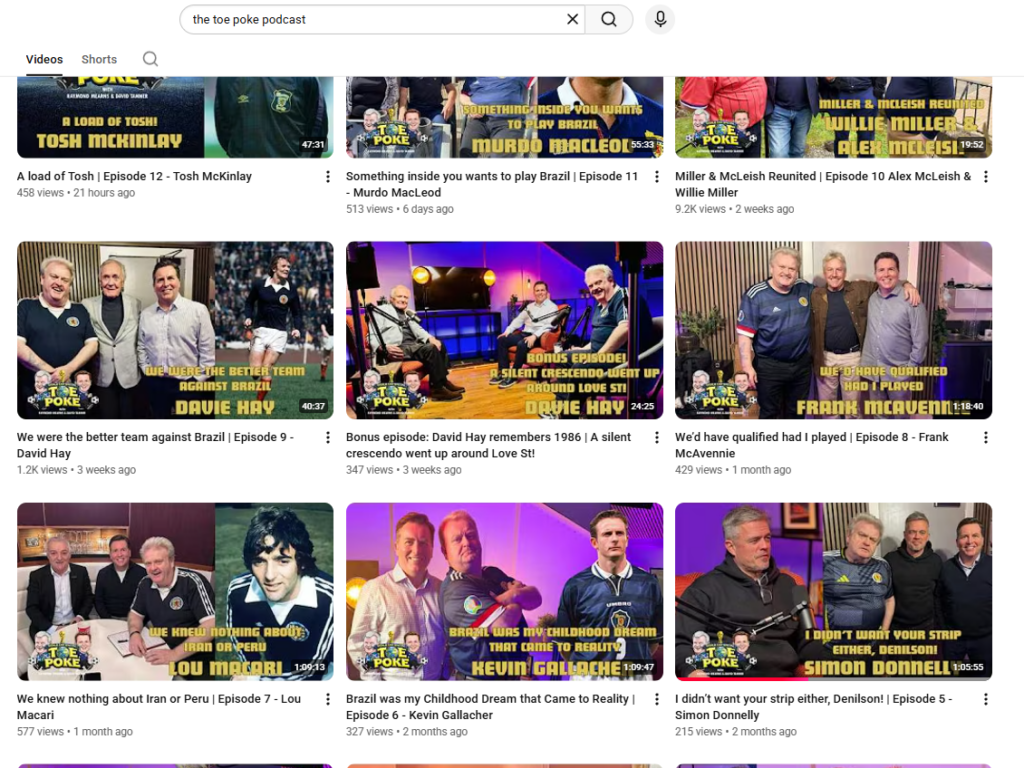Image resolution: width=1024 pixels, height=768 pixels.
Task: Open title 'We'd have qualified had I played'
Action: (812, 445)
